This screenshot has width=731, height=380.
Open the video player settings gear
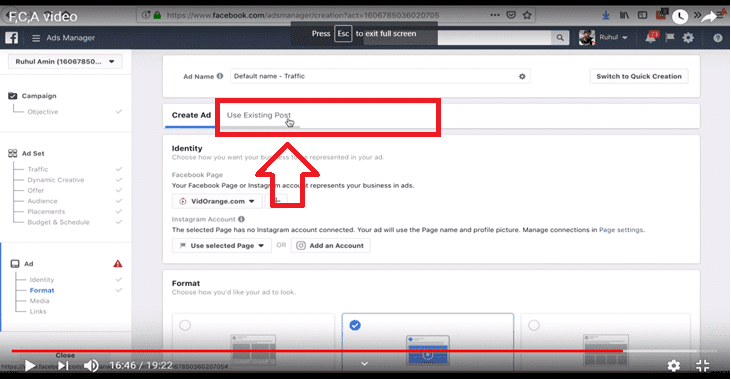pos(674,366)
